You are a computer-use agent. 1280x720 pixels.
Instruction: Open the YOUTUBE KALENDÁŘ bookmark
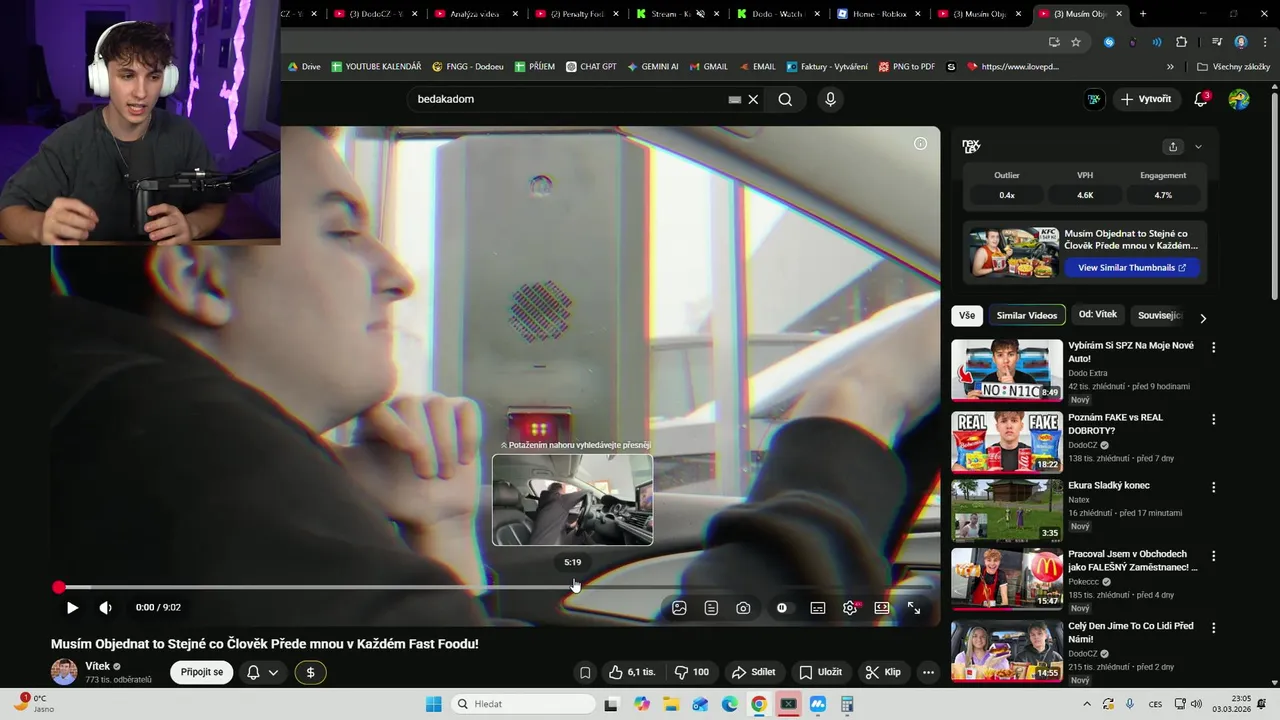[x=376, y=67]
